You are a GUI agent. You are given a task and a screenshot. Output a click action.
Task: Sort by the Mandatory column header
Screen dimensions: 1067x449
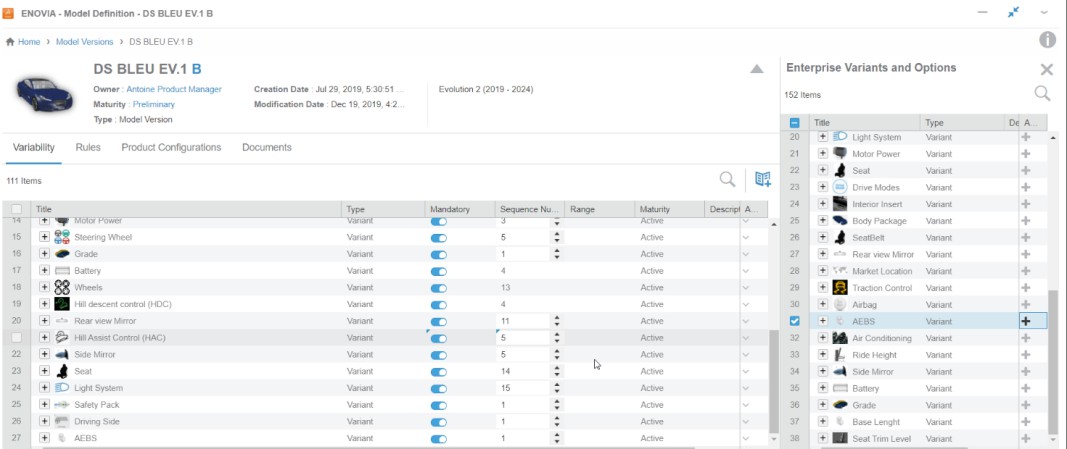point(450,210)
